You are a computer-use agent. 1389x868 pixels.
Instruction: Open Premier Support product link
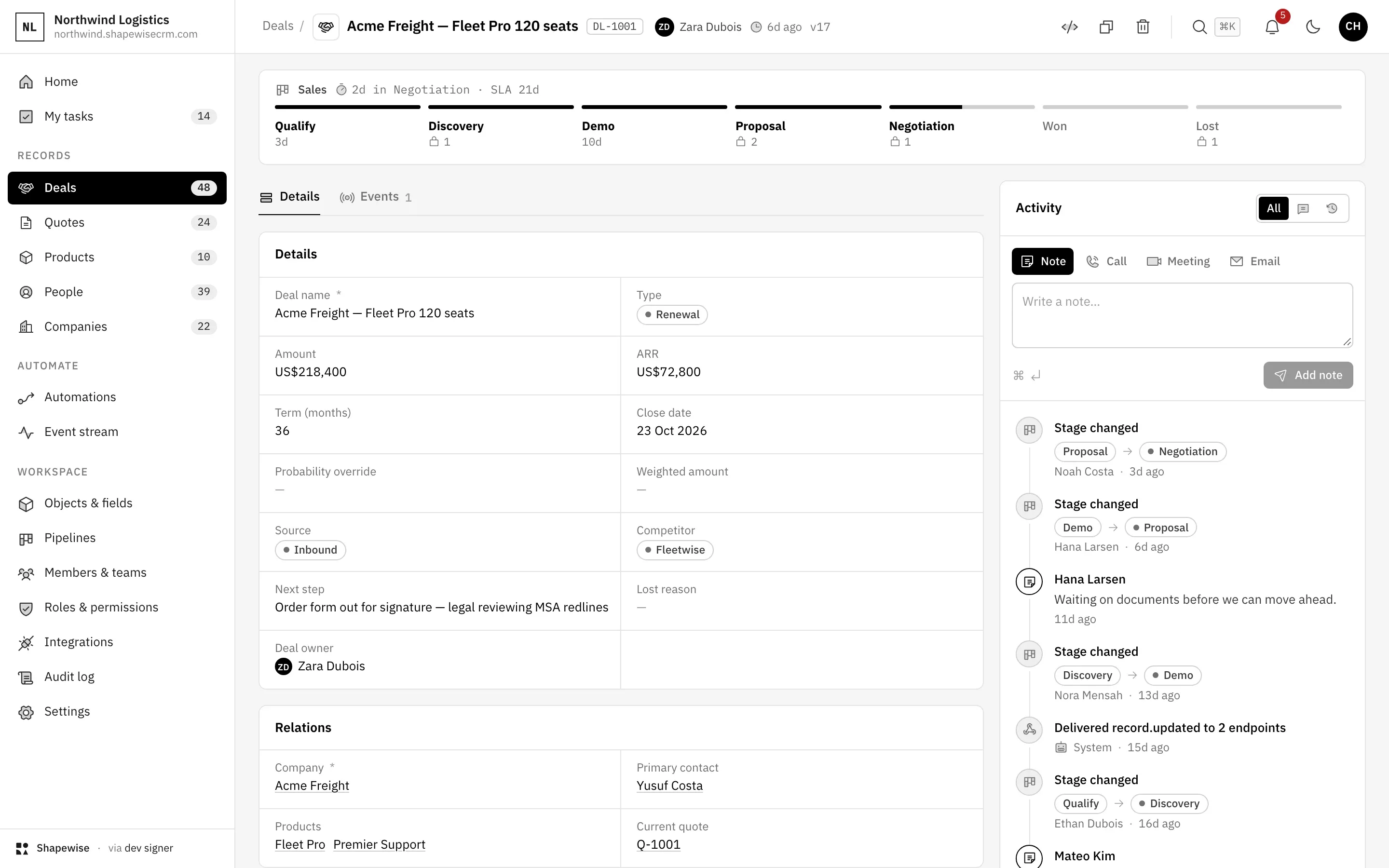tap(379, 845)
